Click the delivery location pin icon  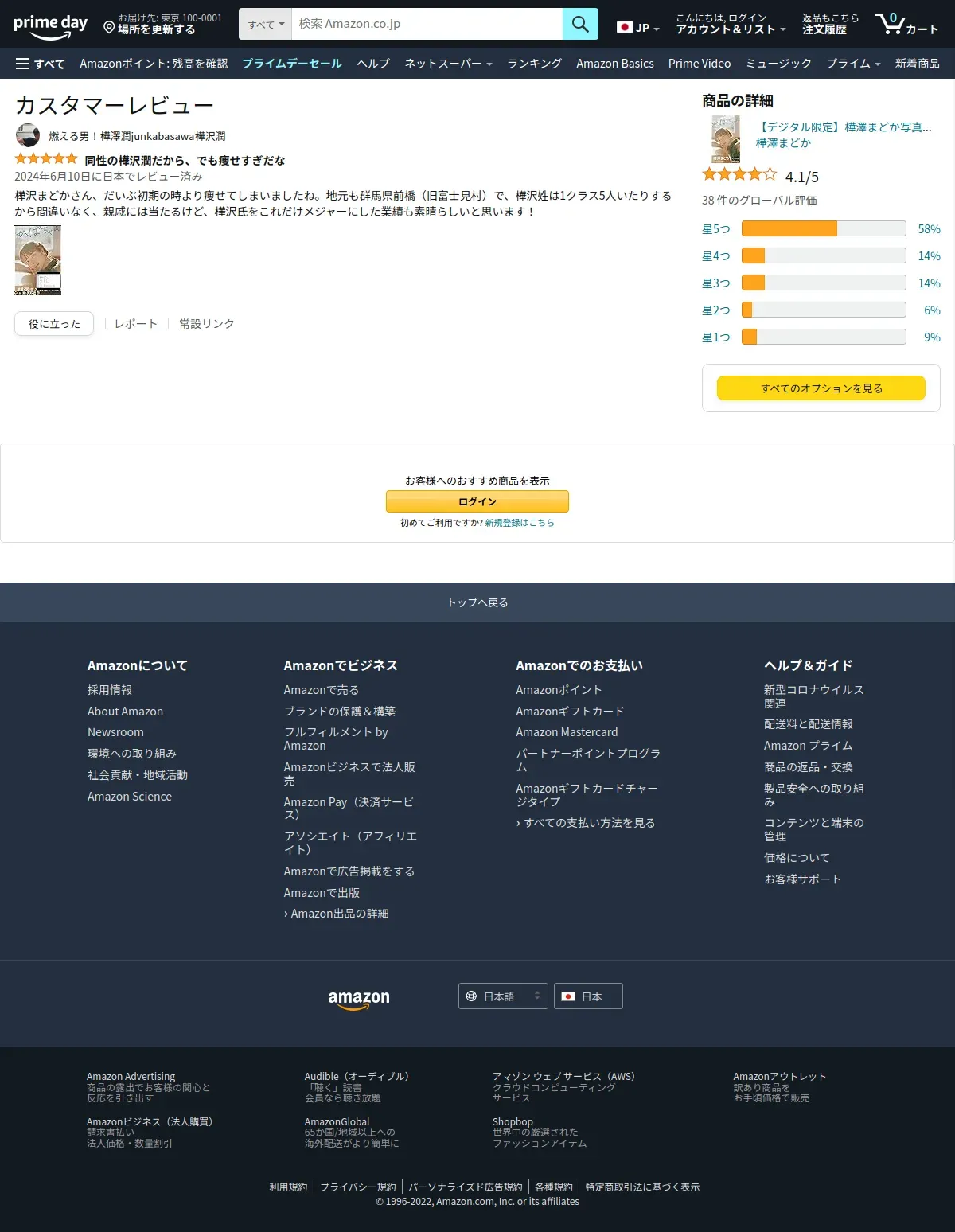tap(109, 28)
